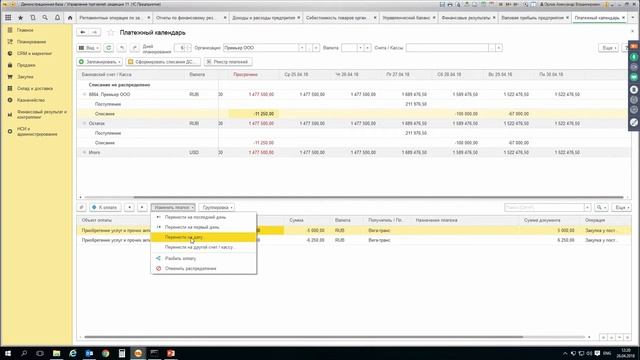Open the tabs list arrow after last tab
640x360 pixels.
pos(633,18)
